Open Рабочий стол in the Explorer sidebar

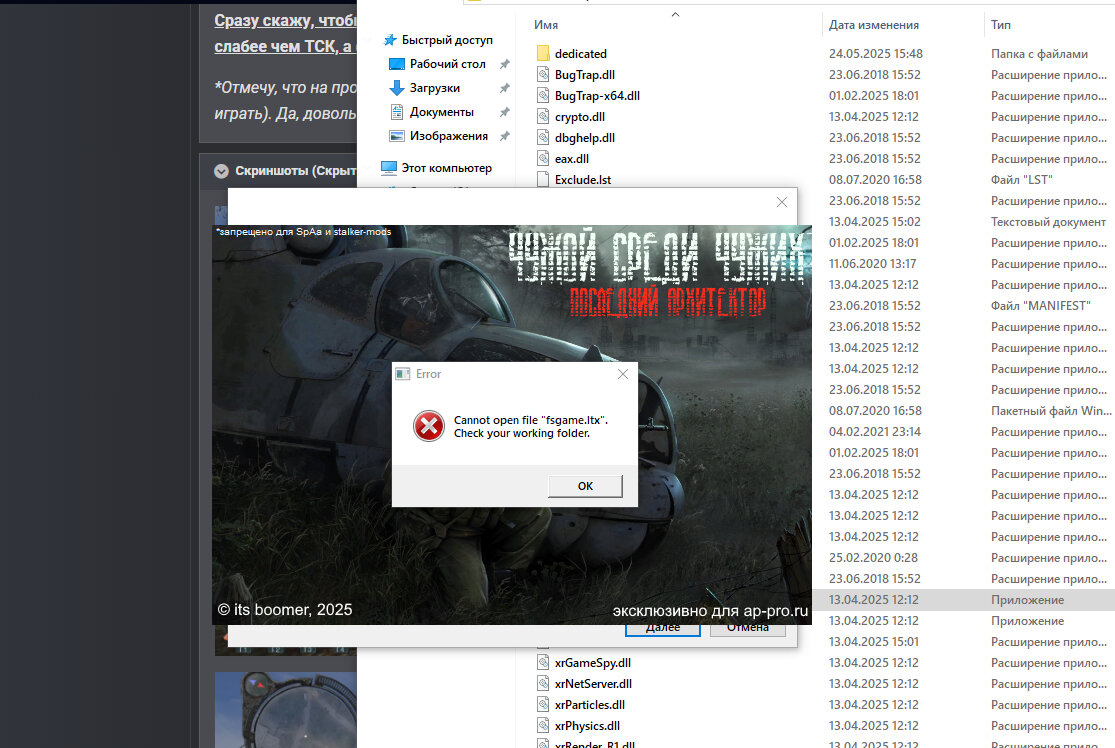(438, 64)
